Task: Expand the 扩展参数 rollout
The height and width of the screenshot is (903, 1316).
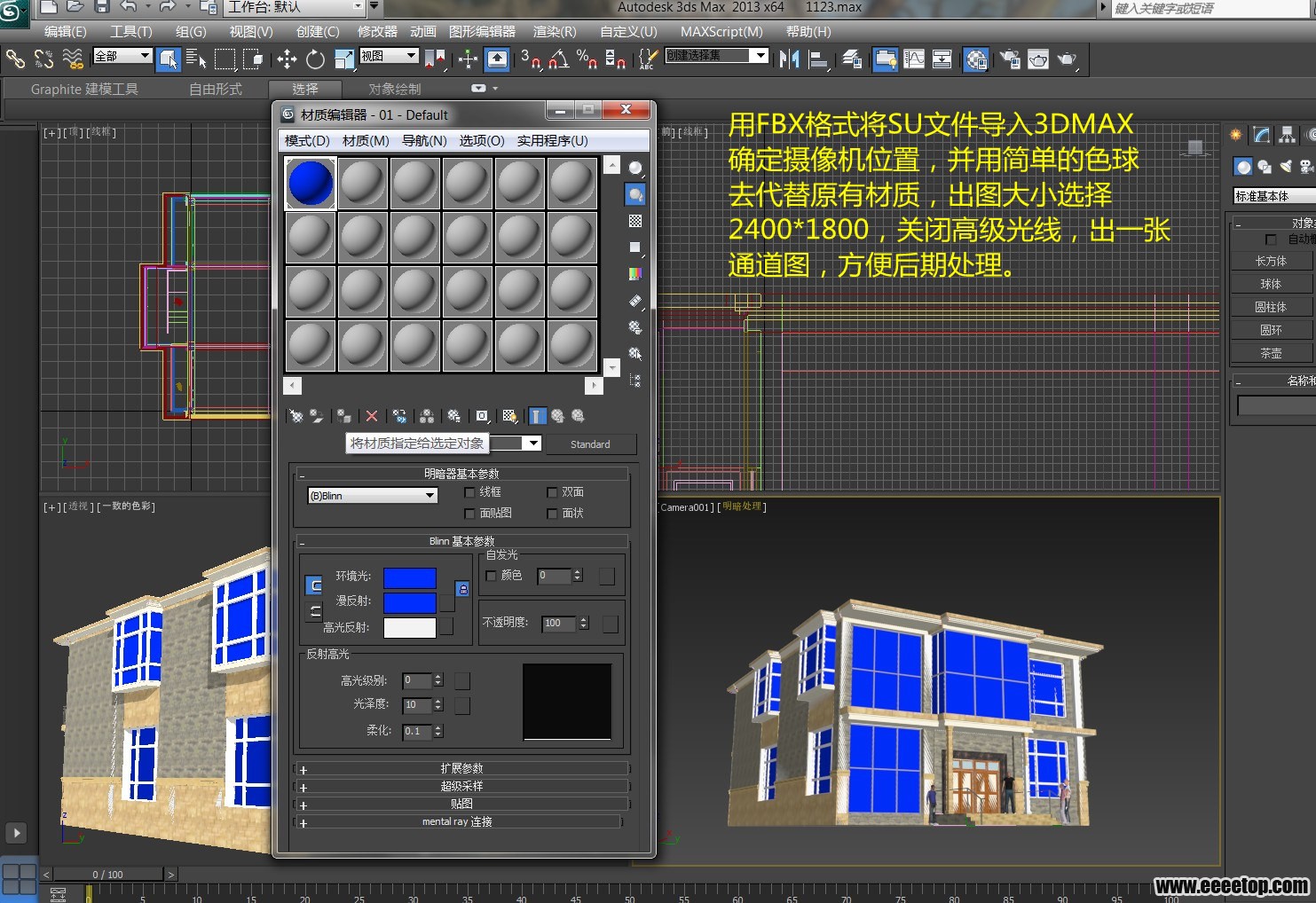Action: pyautogui.click(x=461, y=768)
